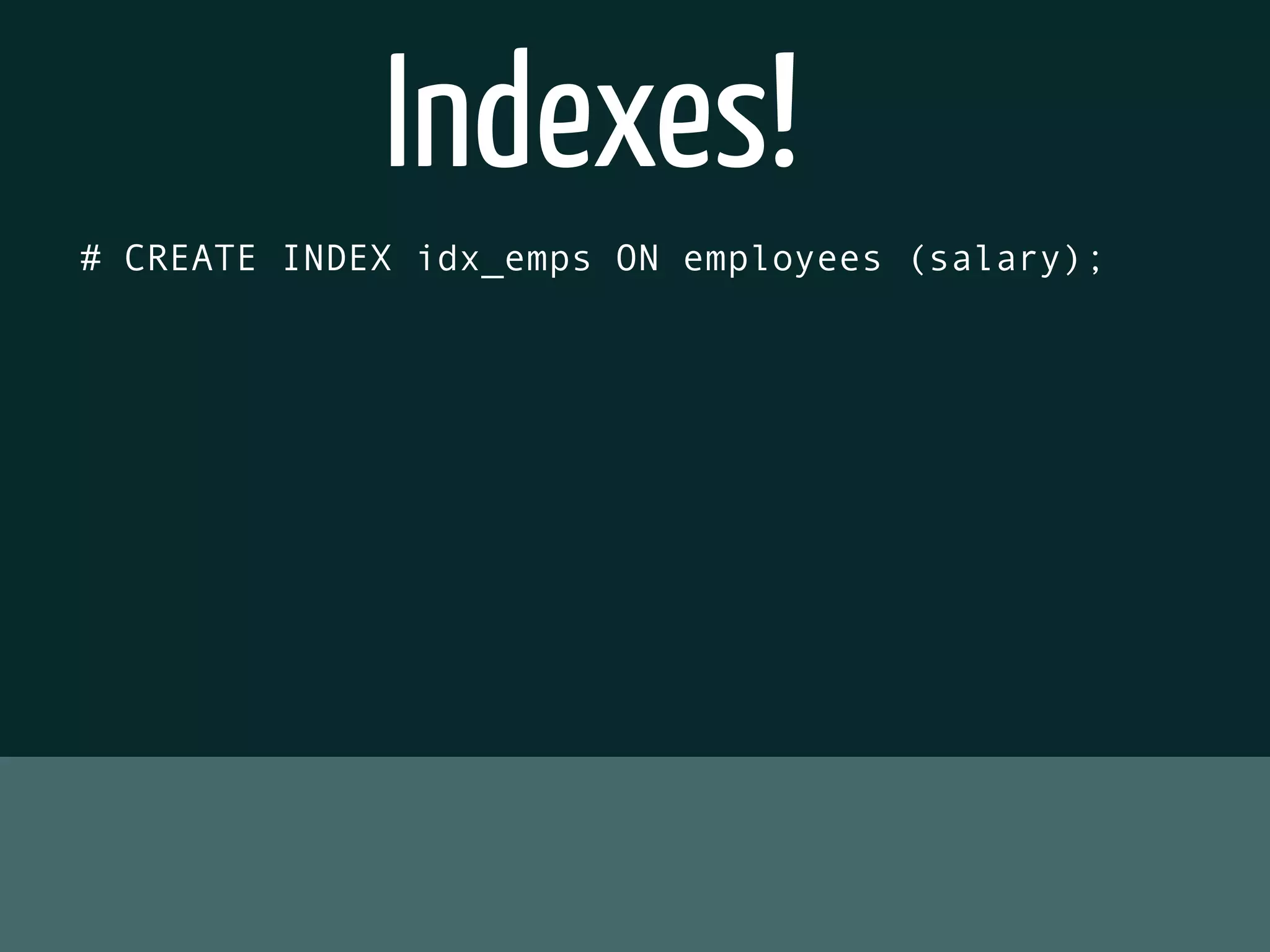Click the 'CREATE INDEX' keywords in the SQL line
This screenshot has width=1270, height=952.
(x=258, y=258)
